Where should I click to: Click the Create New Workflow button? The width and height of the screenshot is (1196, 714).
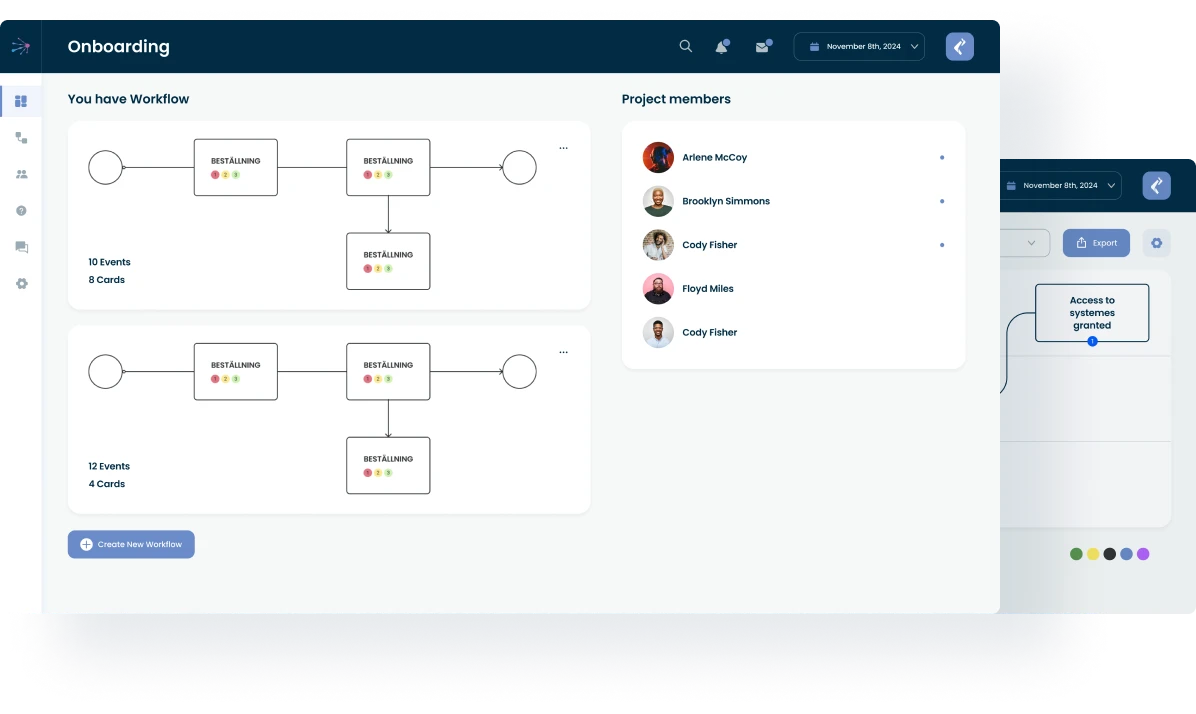131,544
